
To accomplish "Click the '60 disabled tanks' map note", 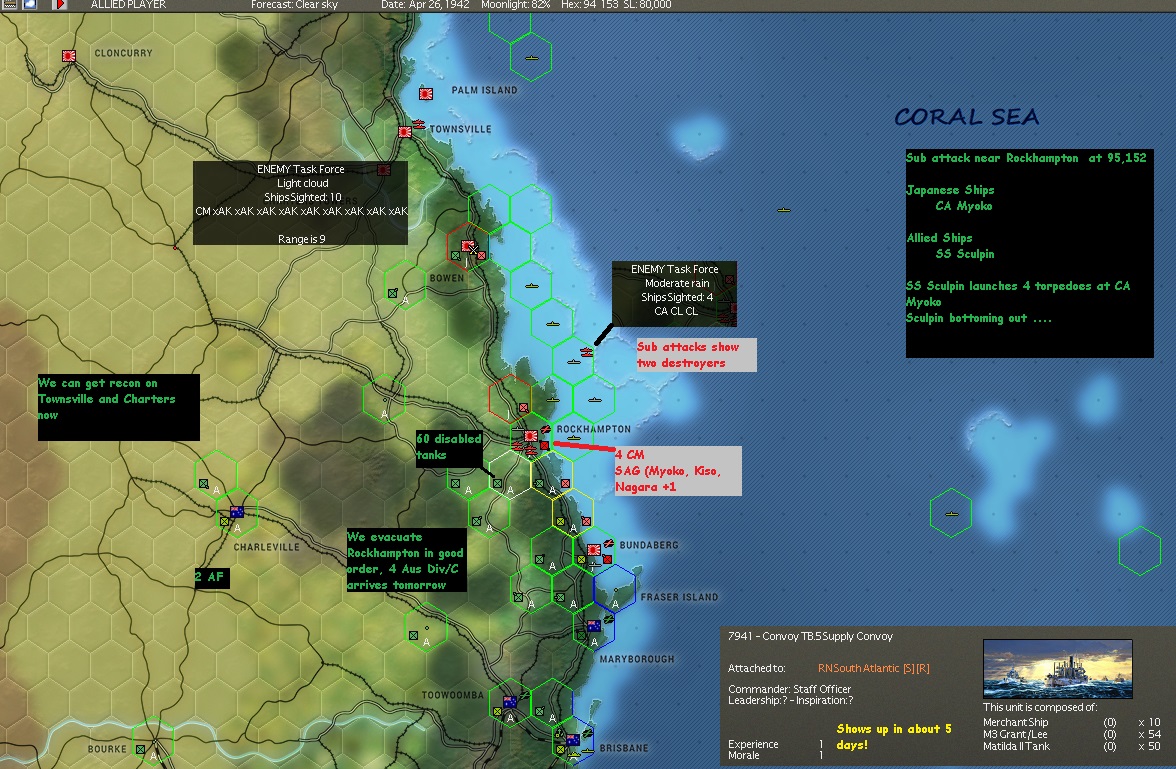I will tap(448, 447).
